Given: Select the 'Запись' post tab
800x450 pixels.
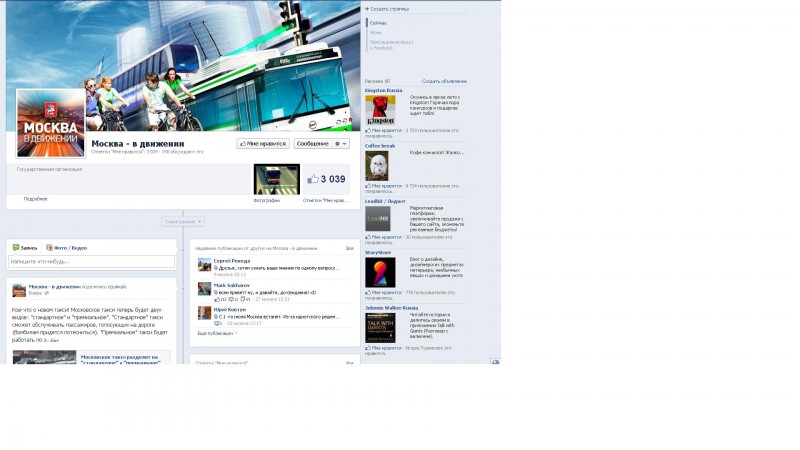Looking at the screenshot, I should point(25,248).
